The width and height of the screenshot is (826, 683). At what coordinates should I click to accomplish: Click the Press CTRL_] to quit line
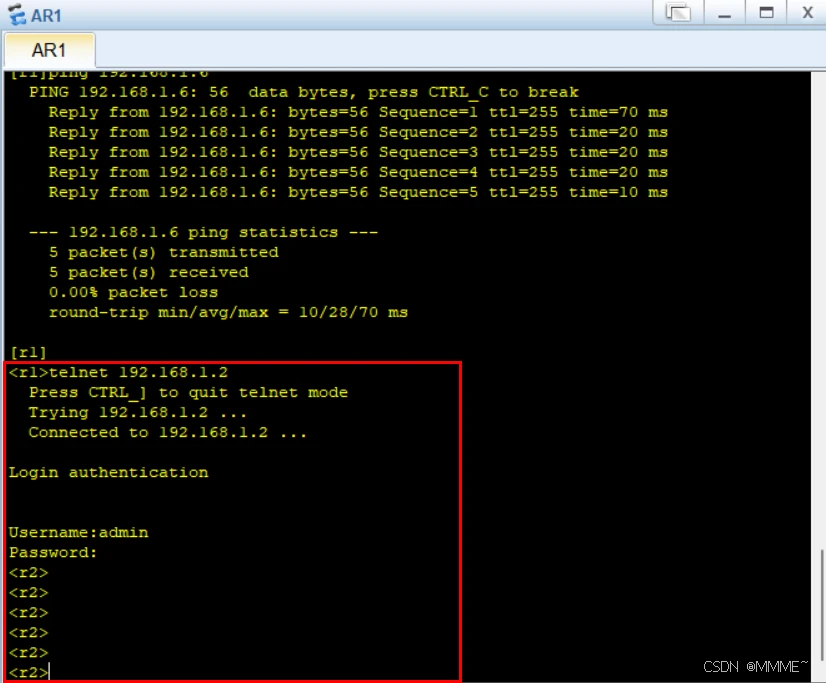188,392
